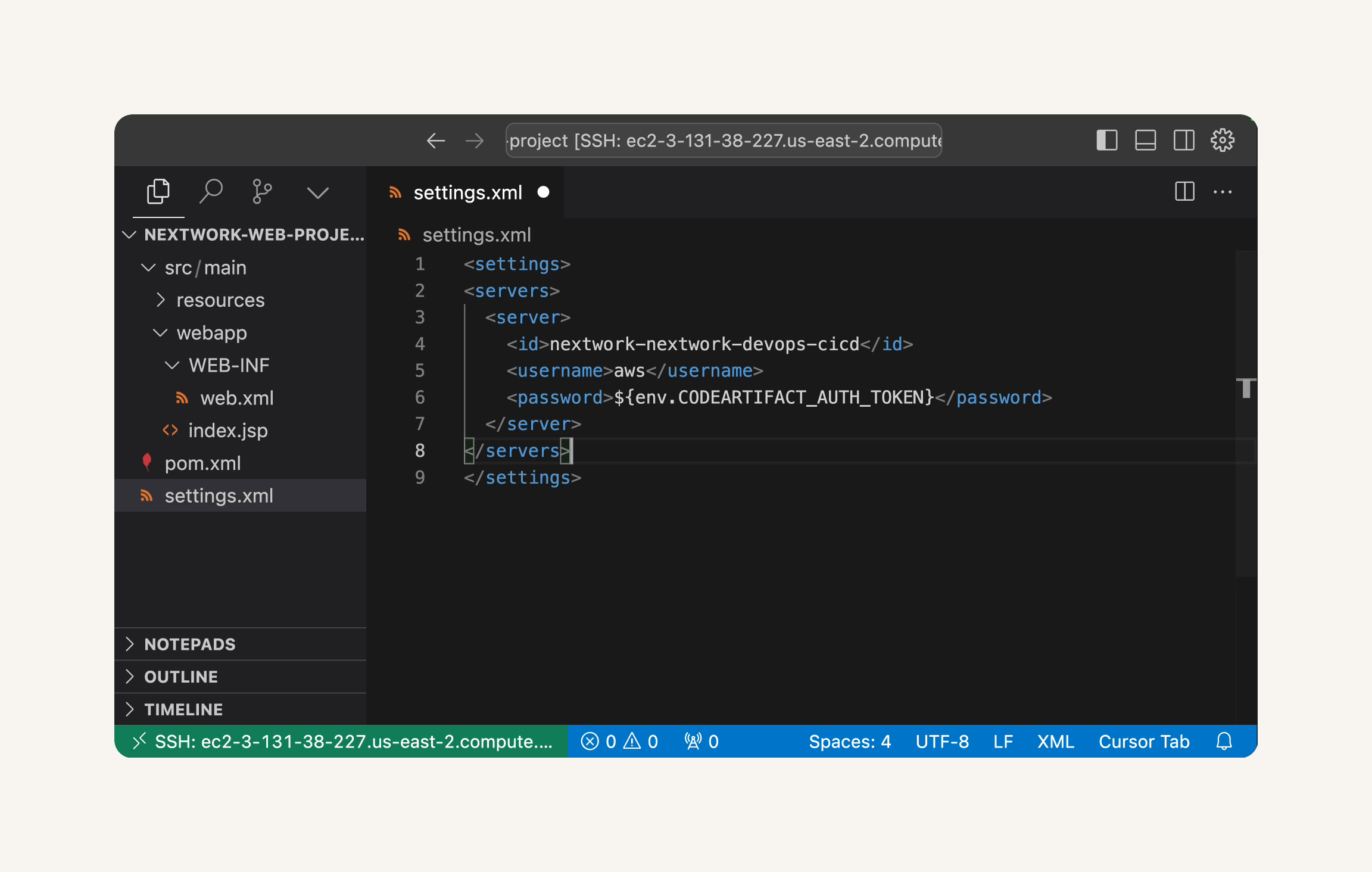
Task: Change indentation via Spaces: 4
Action: coord(850,742)
